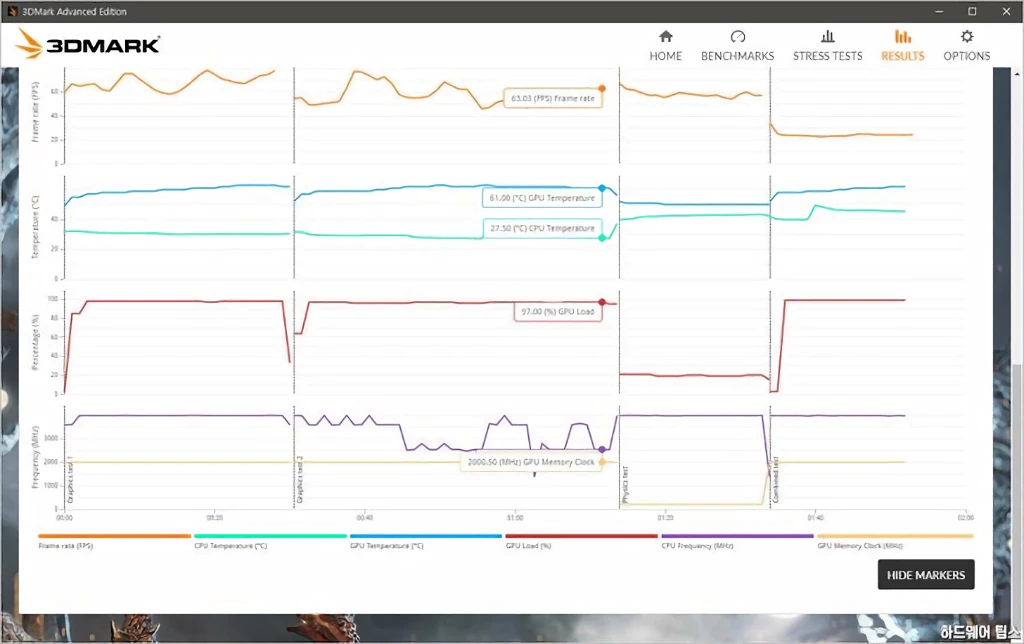Click the teal CPU temperature data point
The width and height of the screenshot is (1024, 644).
602,238
